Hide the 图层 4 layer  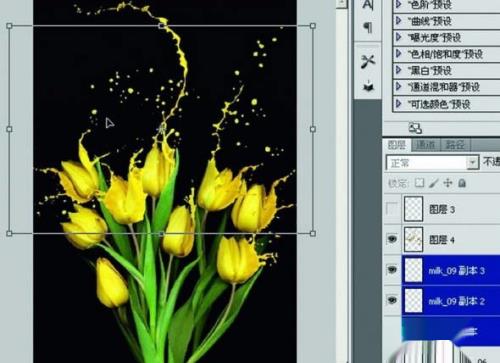tap(392, 239)
